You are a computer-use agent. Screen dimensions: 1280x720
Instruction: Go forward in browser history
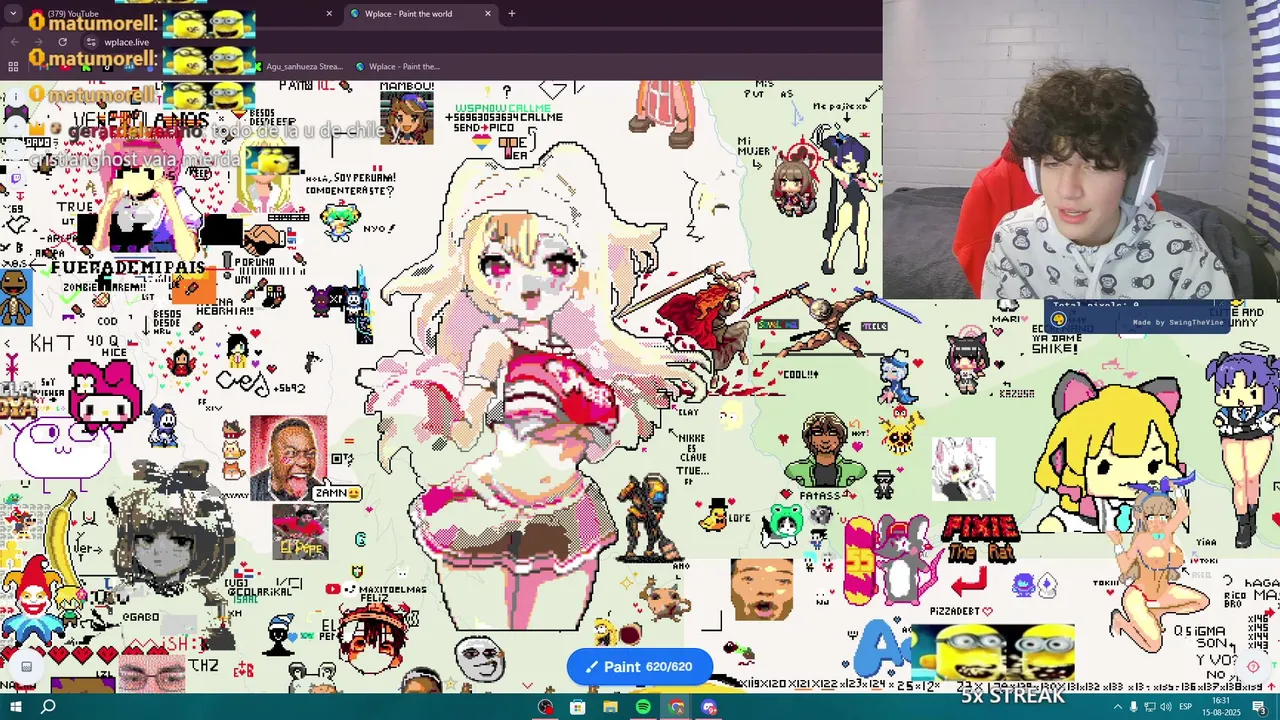[38, 42]
